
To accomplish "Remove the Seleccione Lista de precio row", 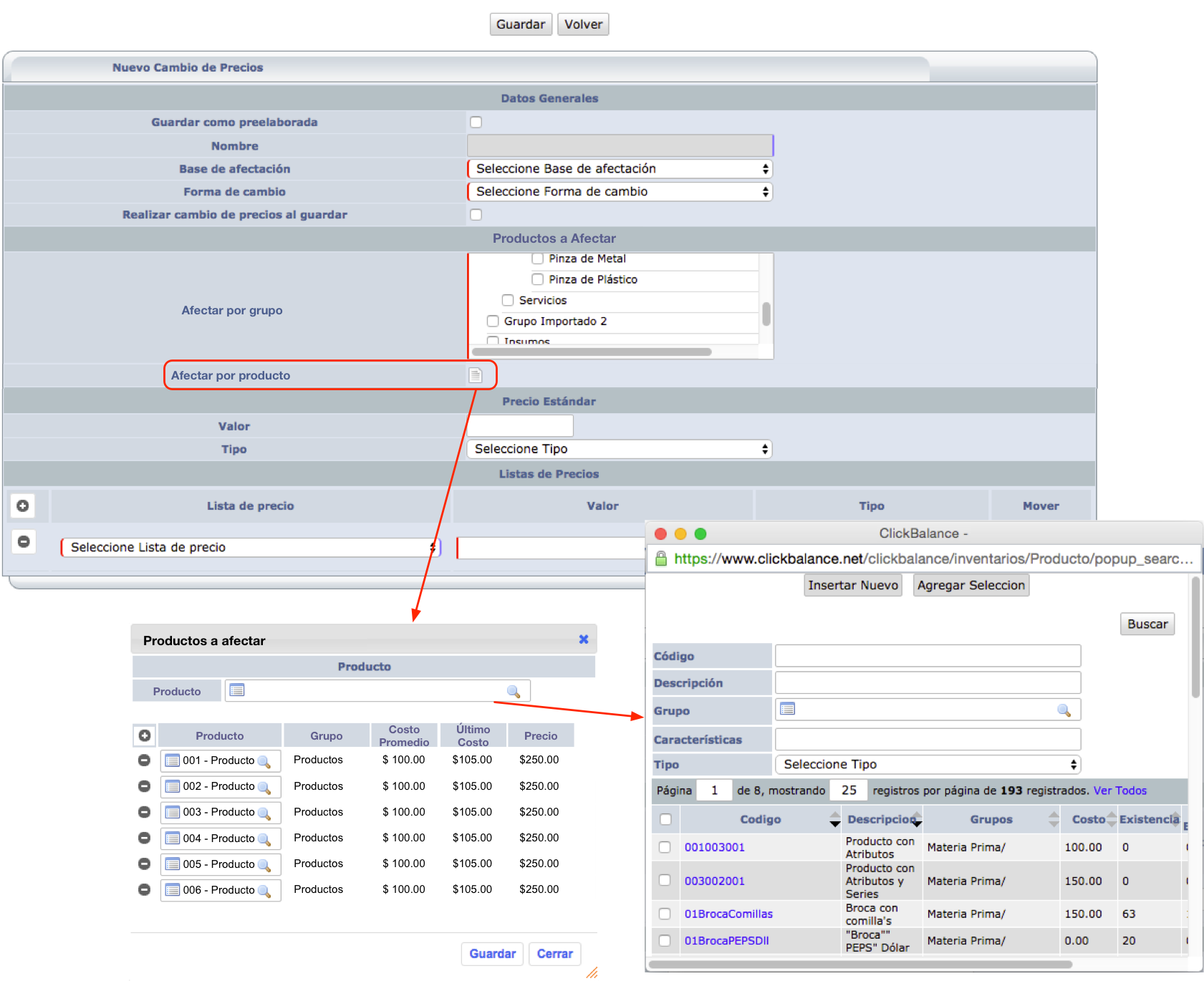I will tap(23, 541).
